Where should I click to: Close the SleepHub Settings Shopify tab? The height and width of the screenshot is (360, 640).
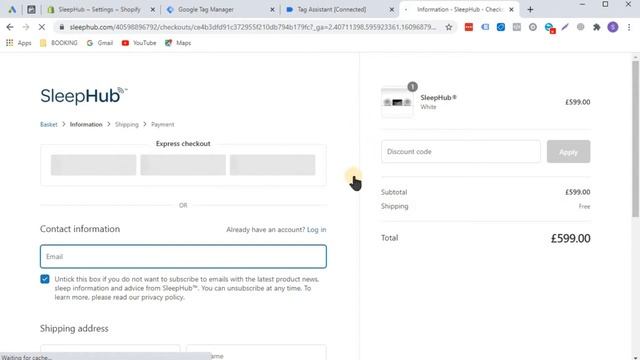153,9
